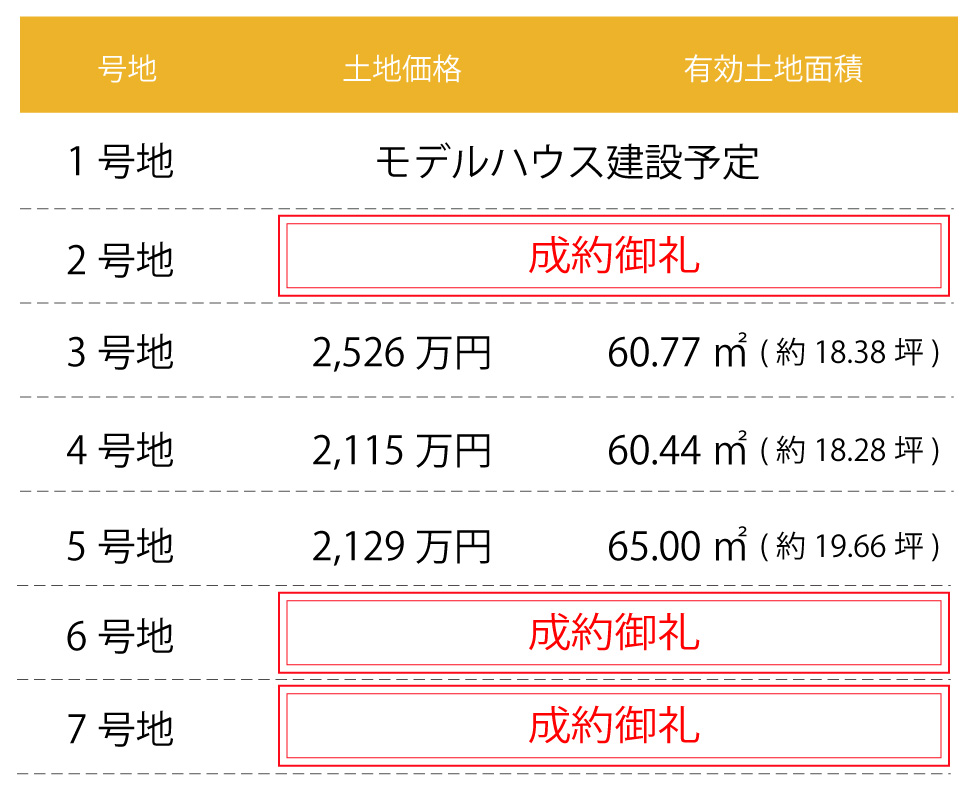Select the 3号地 row label

tap(120, 353)
